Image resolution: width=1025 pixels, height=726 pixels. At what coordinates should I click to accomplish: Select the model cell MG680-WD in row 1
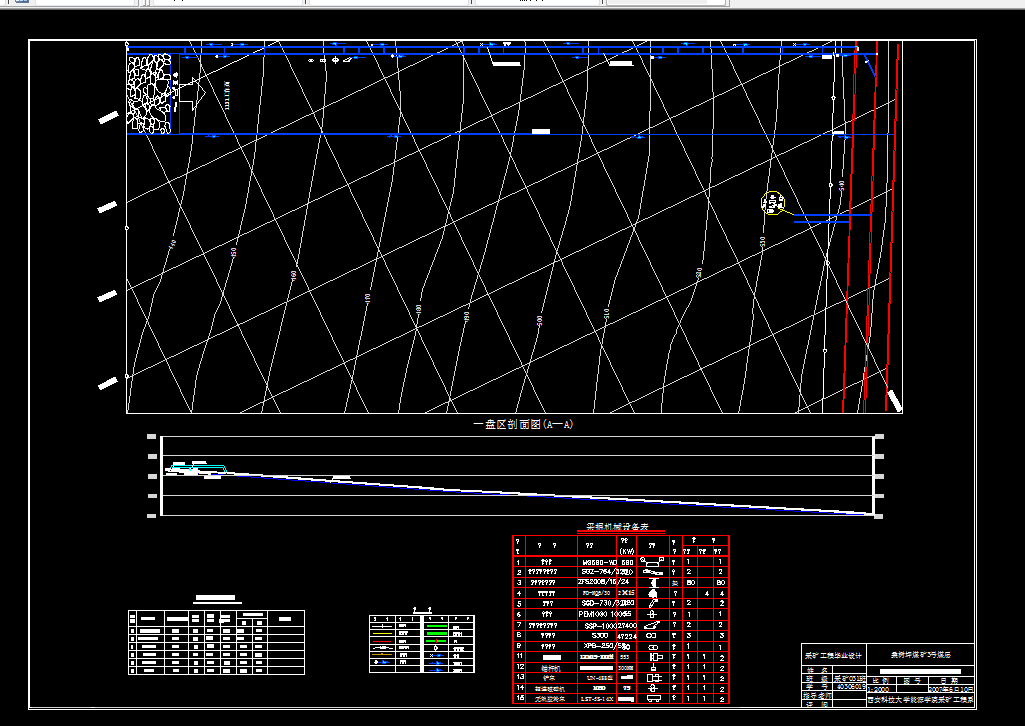pos(597,562)
